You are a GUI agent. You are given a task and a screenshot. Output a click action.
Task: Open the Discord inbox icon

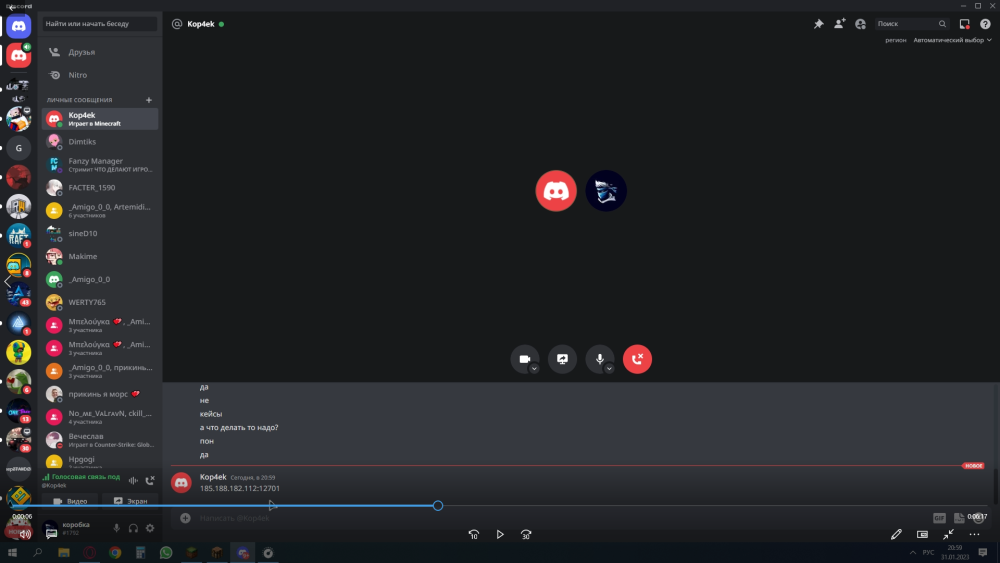click(x=964, y=24)
